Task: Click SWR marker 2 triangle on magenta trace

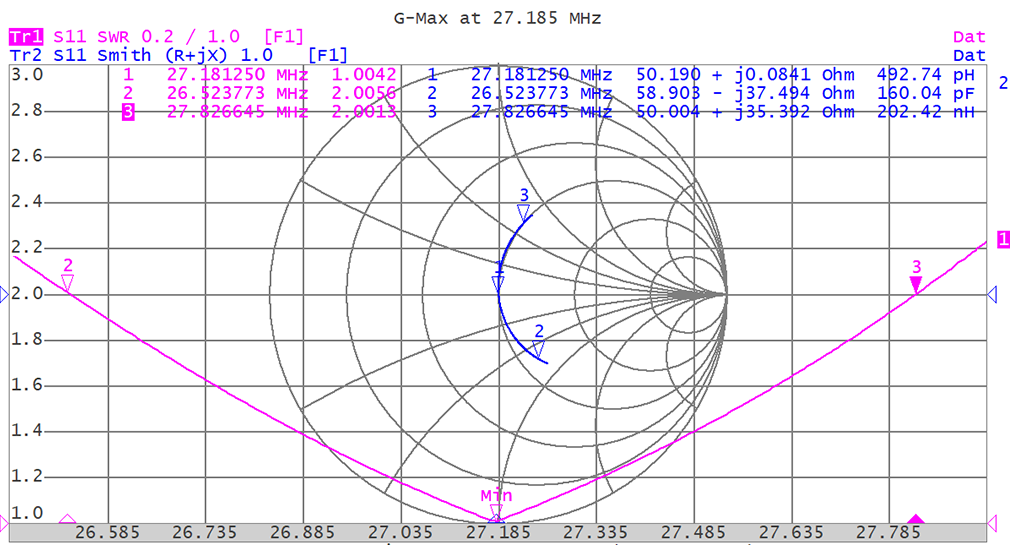Action: (67, 282)
